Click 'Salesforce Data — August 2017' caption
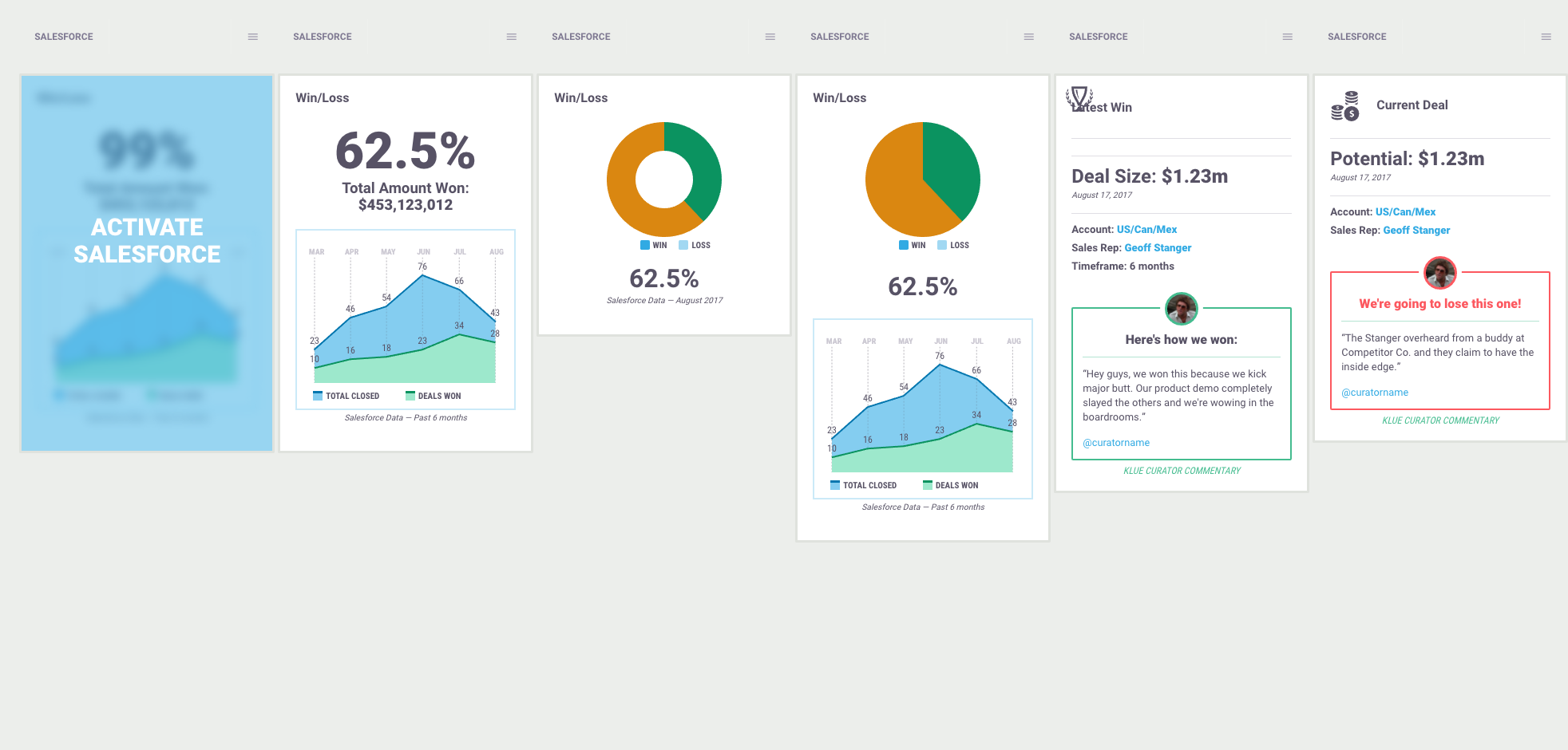The image size is (1568, 750). click(x=664, y=301)
